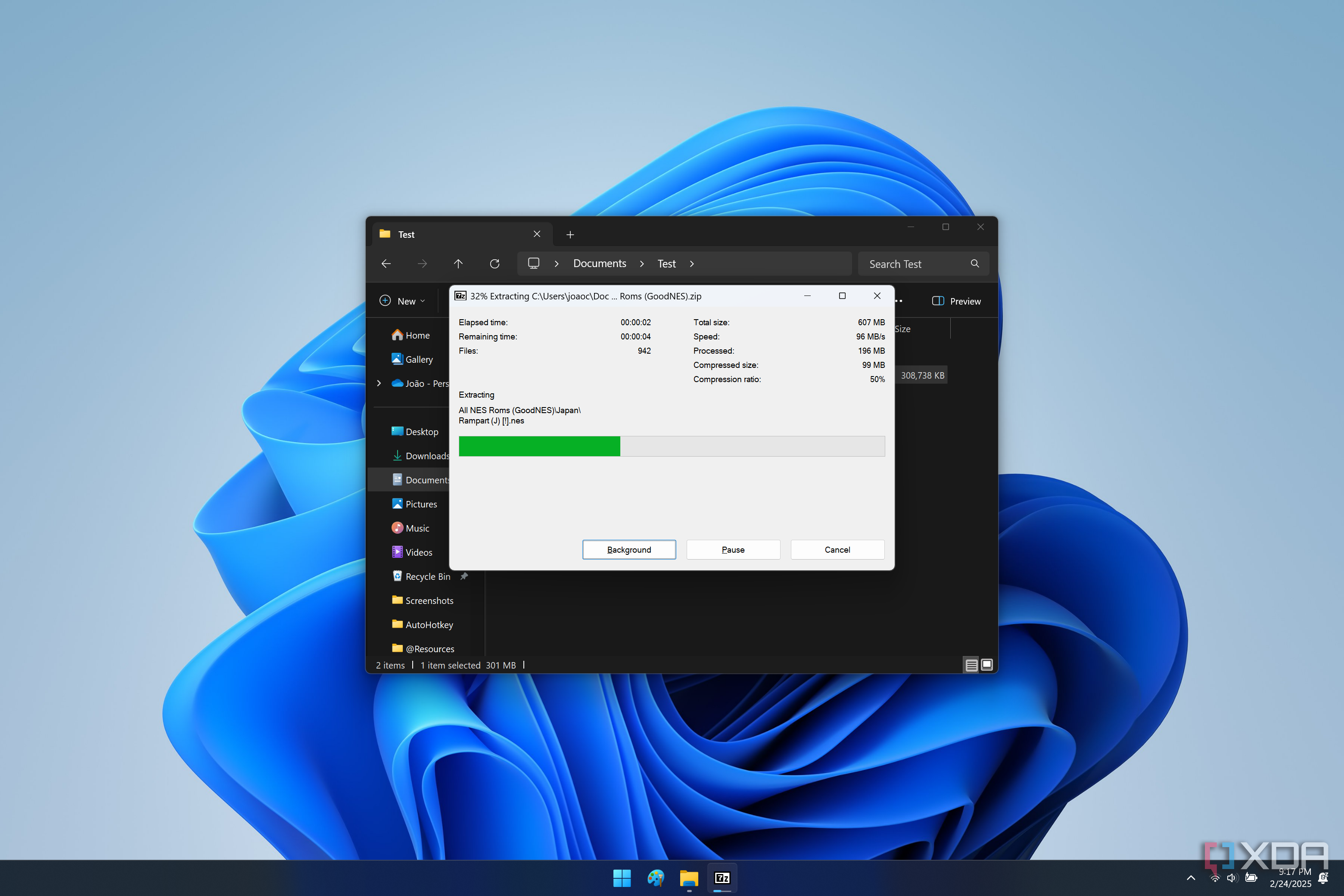Click the search magnifier icon
Viewport: 1344px width, 896px height.
975,264
